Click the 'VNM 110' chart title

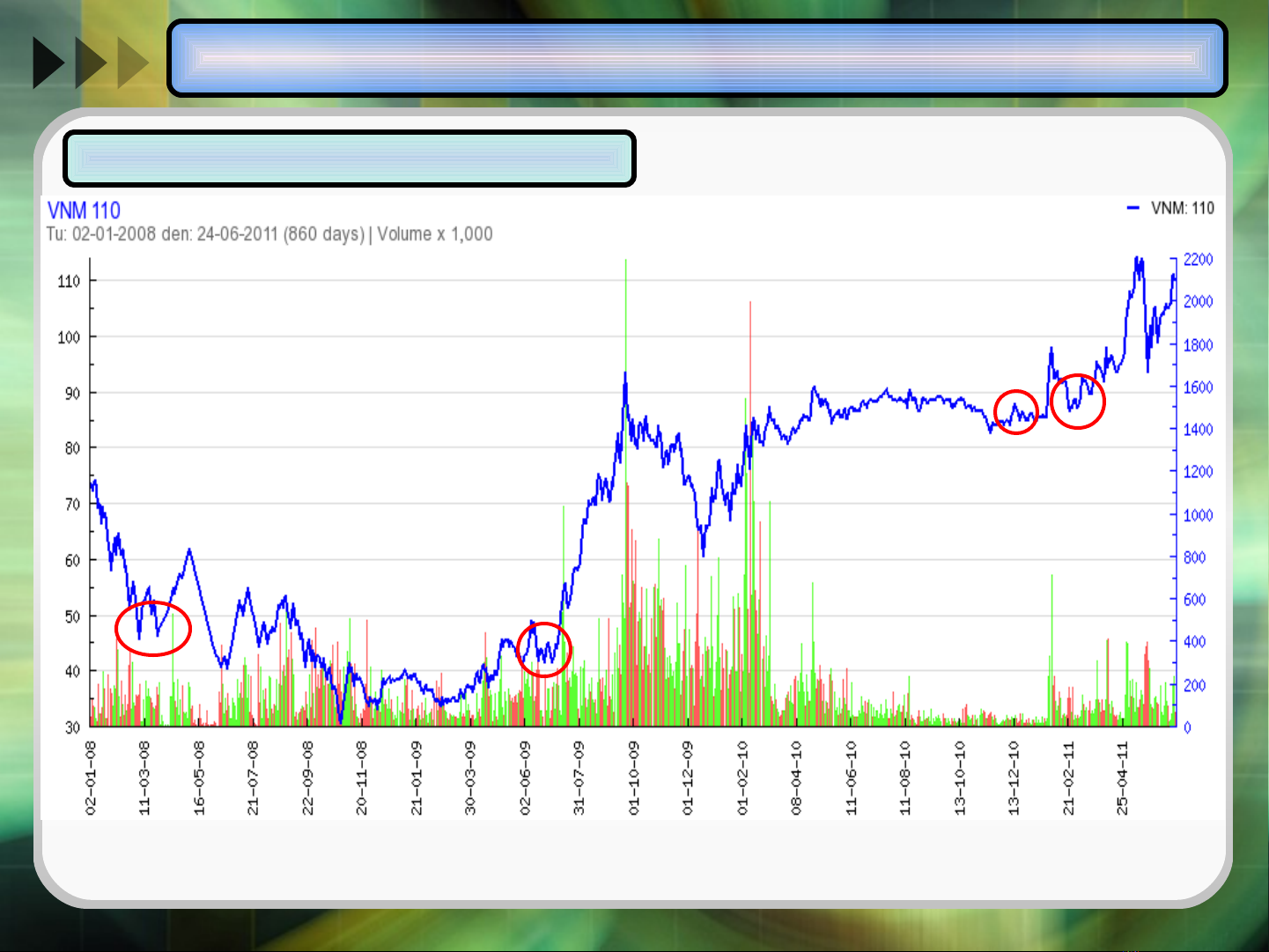(84, 210)
